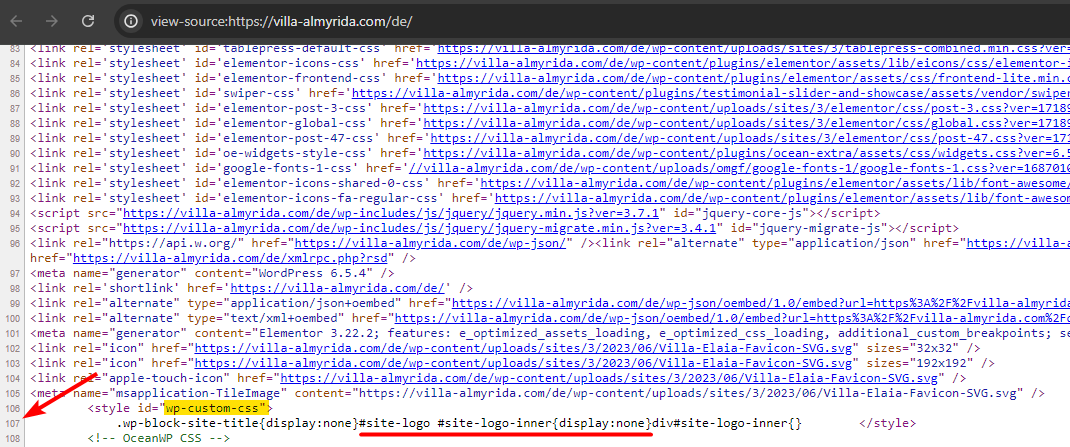Open the tablepress-combined.min.css link on line 83
This screenshot has width=1070, height=447.
[753, 49]
